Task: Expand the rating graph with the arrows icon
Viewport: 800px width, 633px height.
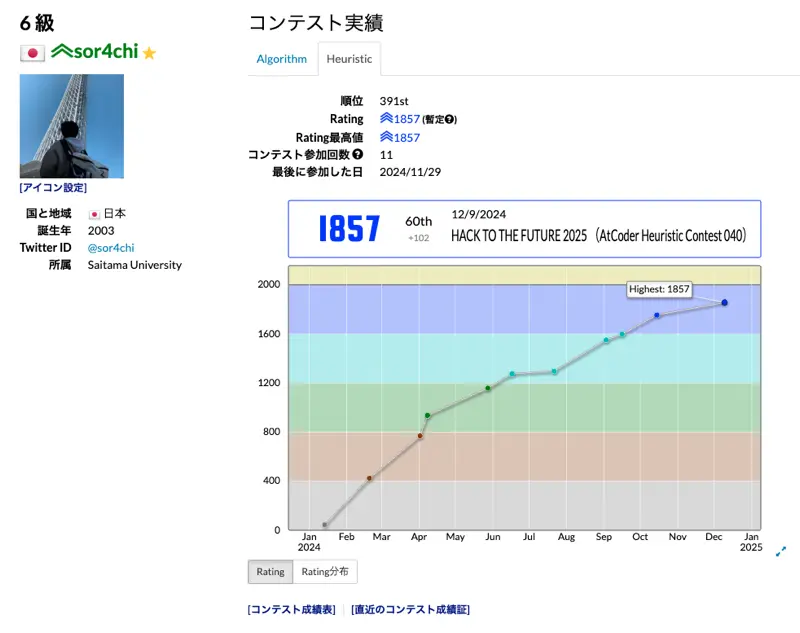Action: 781,551
